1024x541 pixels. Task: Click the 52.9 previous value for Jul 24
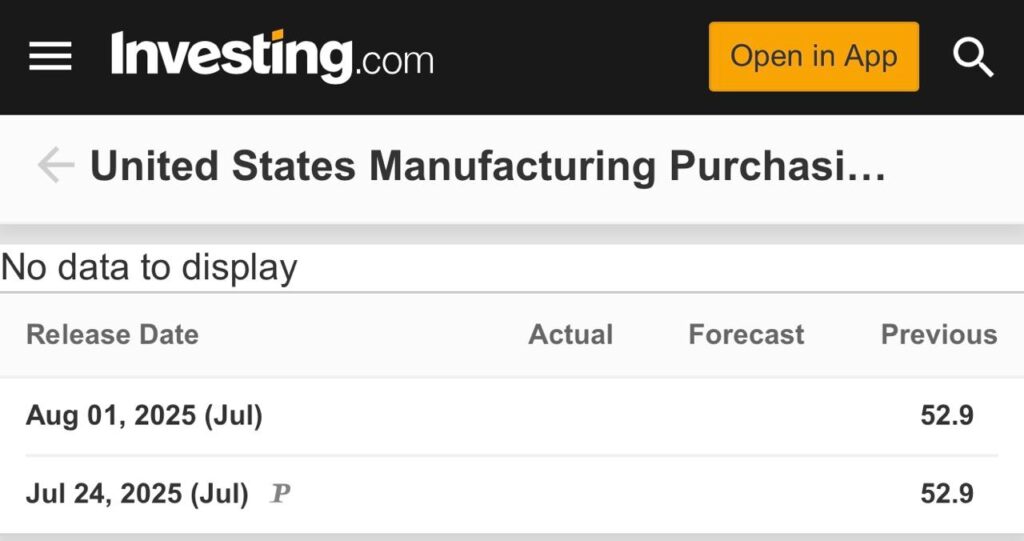point(947,493)
